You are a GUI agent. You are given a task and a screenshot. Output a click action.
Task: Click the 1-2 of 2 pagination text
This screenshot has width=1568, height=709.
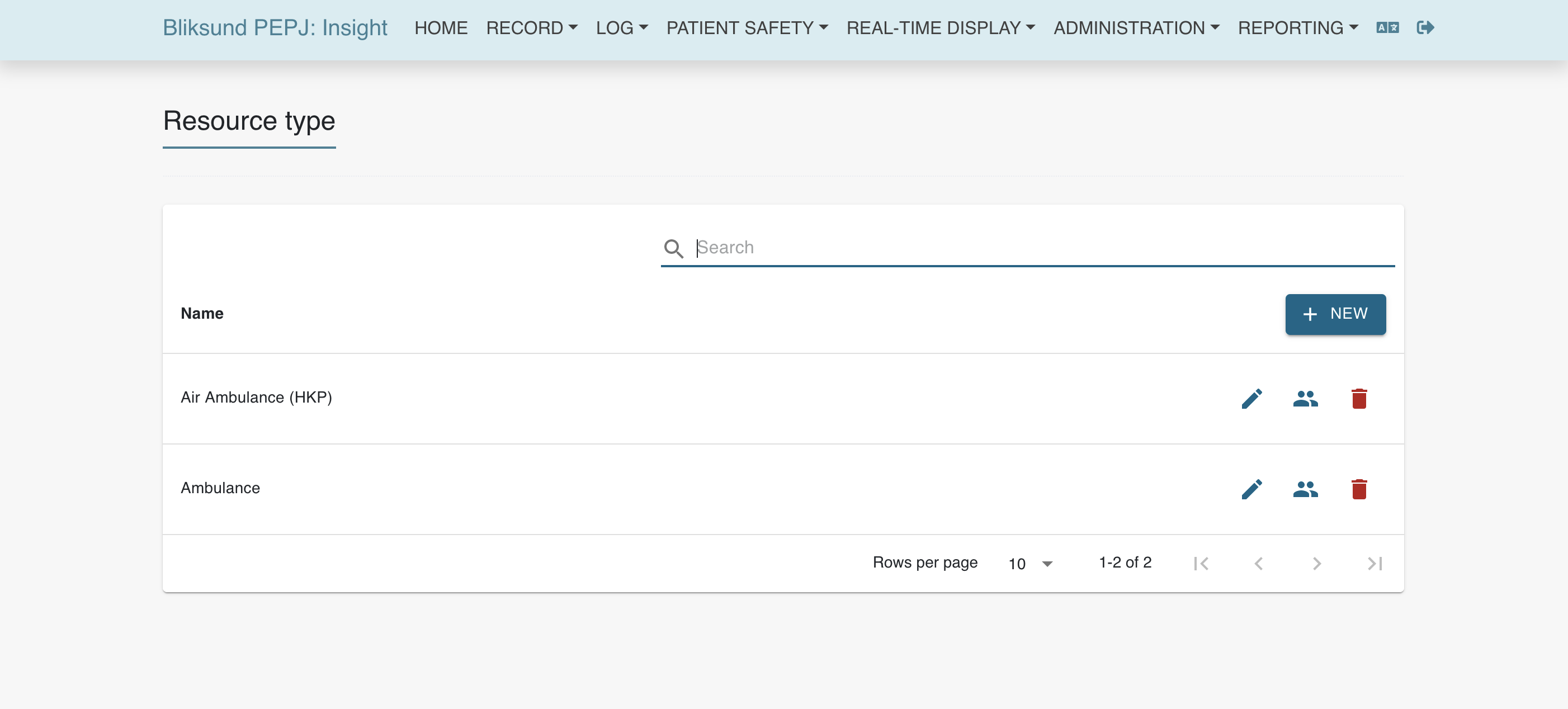point(1125,563)
